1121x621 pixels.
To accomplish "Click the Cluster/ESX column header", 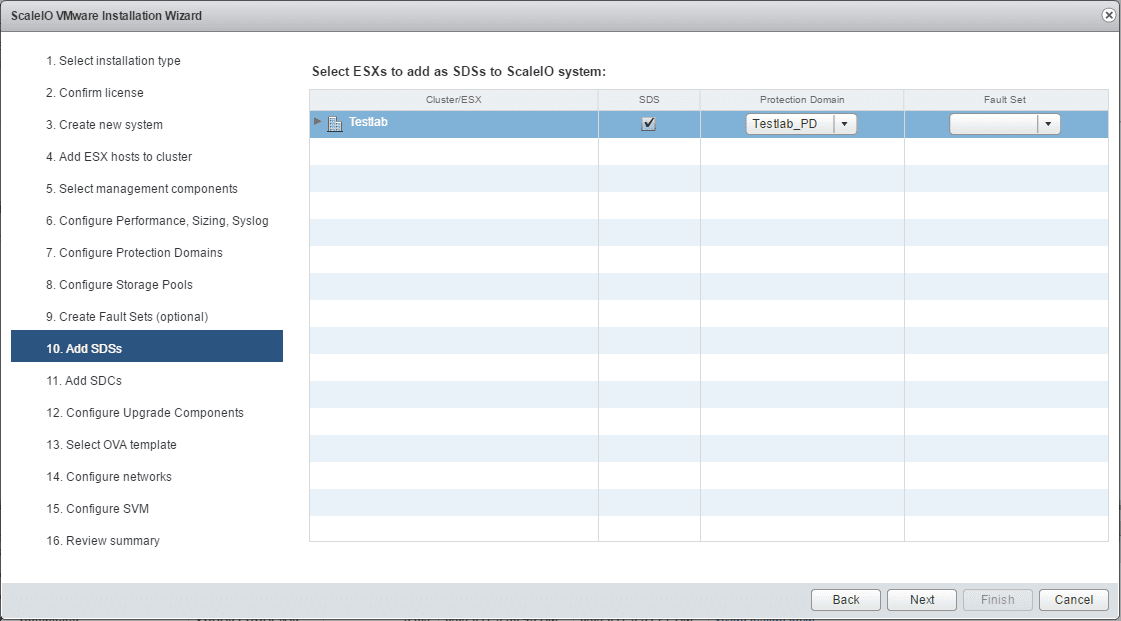I will click(454, 100).
